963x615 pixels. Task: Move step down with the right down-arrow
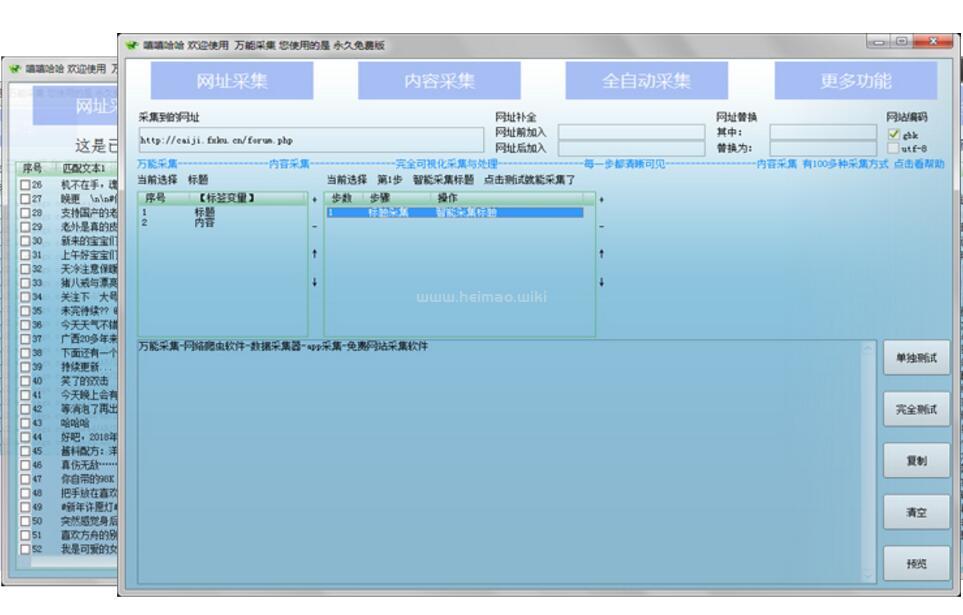click(601, 282)
